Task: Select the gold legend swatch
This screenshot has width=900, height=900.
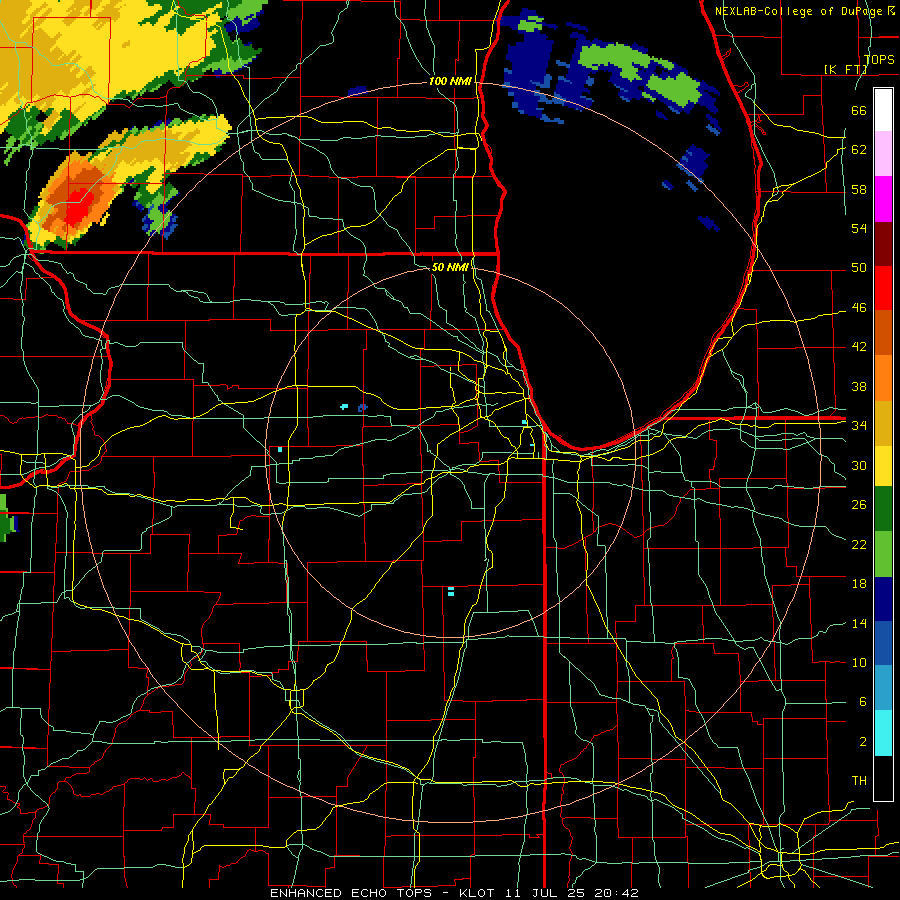Action: click(883, 423)
